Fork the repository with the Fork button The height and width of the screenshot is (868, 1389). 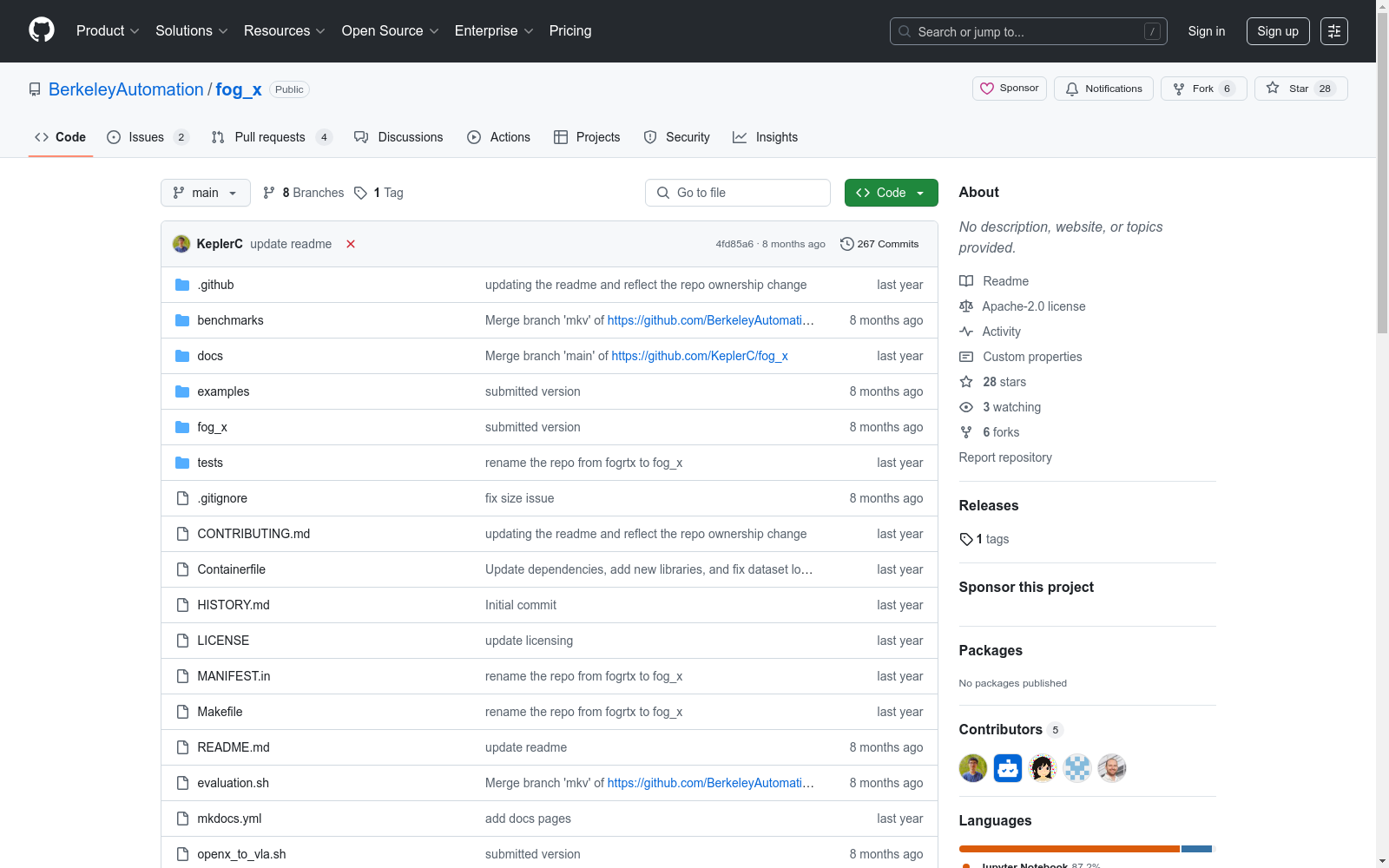tap(1204, 89)
